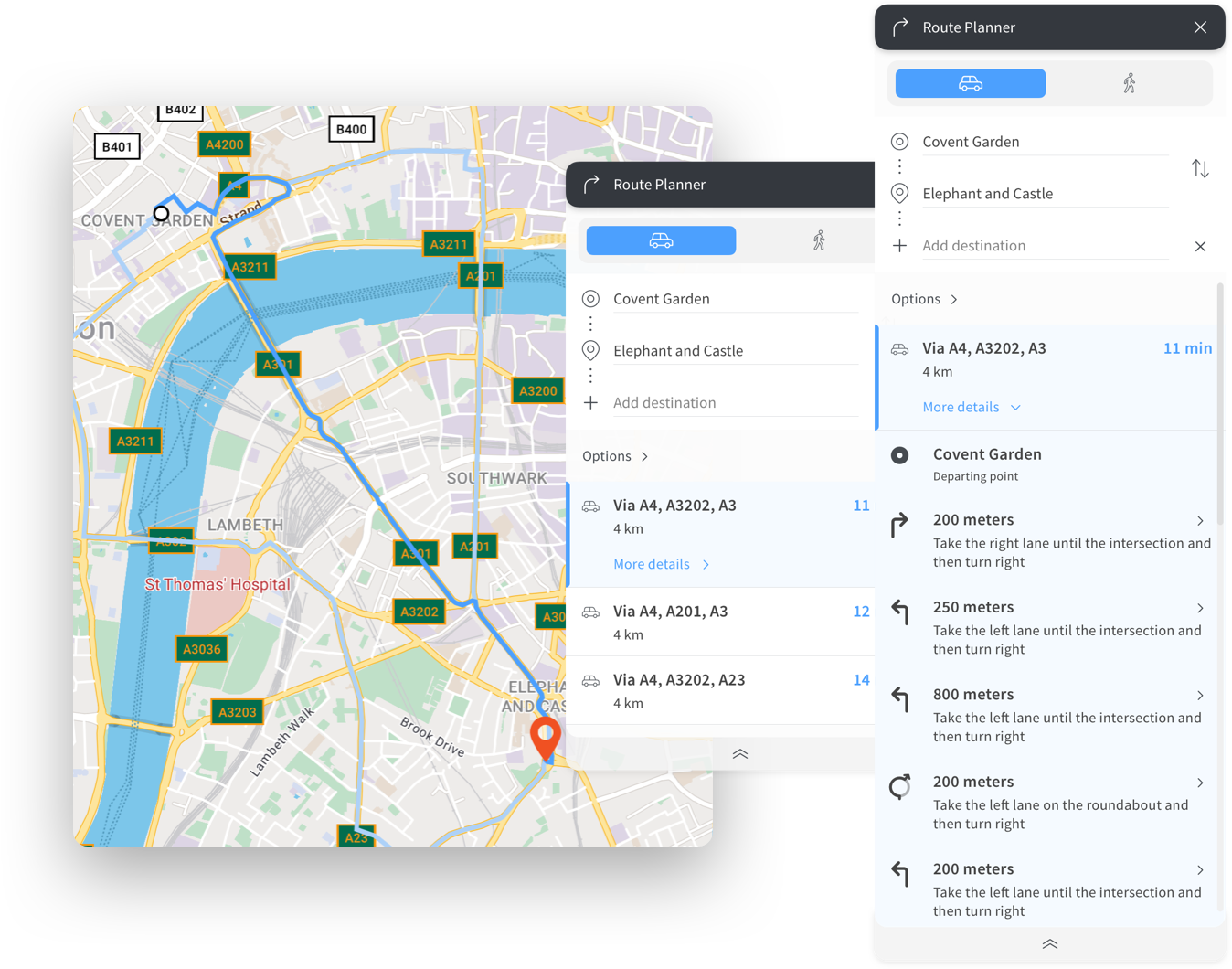
Task: Click the plus icon in right panel
Action: [x=899, y=246]
